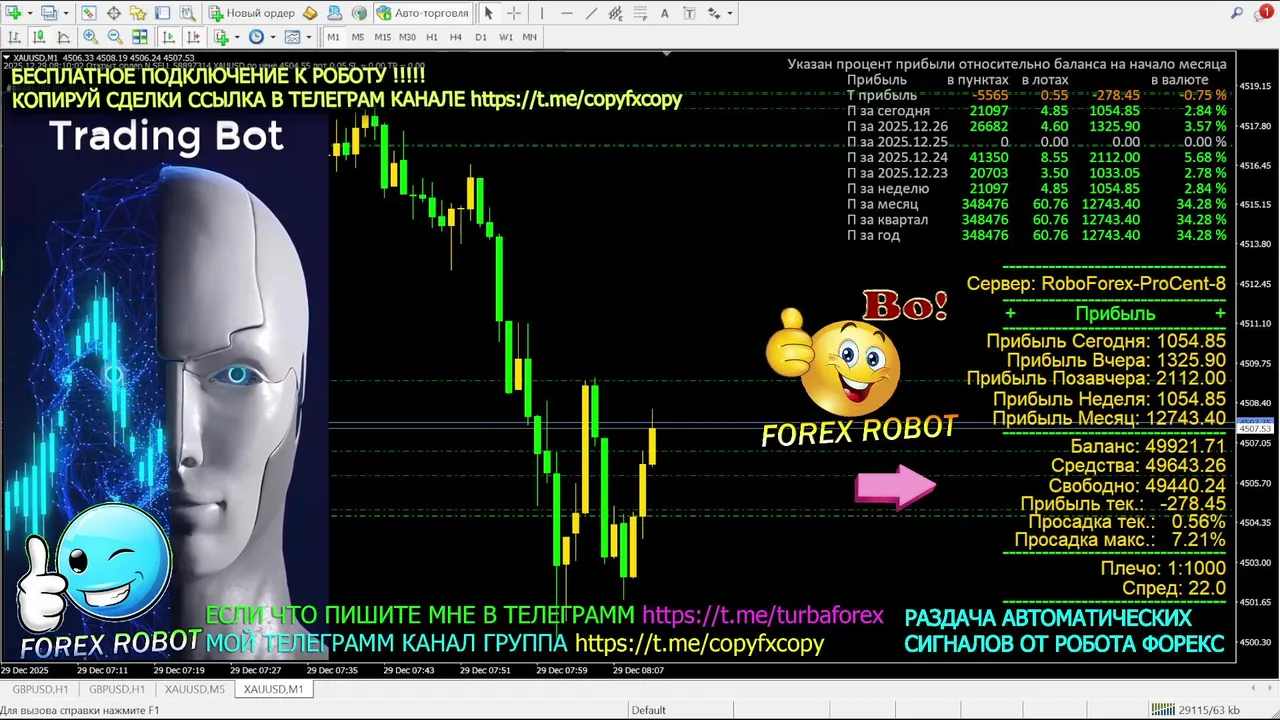The image size is (1280, 720).
Task: Select the W1 timeframe button
Action: 506,37
